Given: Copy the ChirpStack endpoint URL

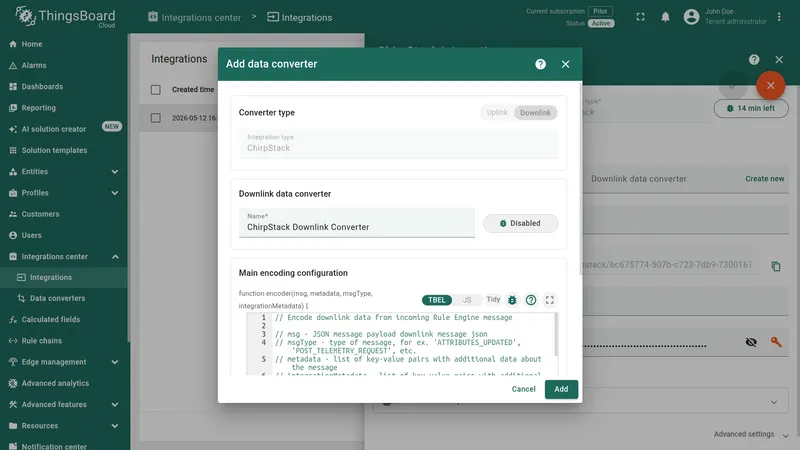Looking at the screenshot, I should (x=776, y=266).
